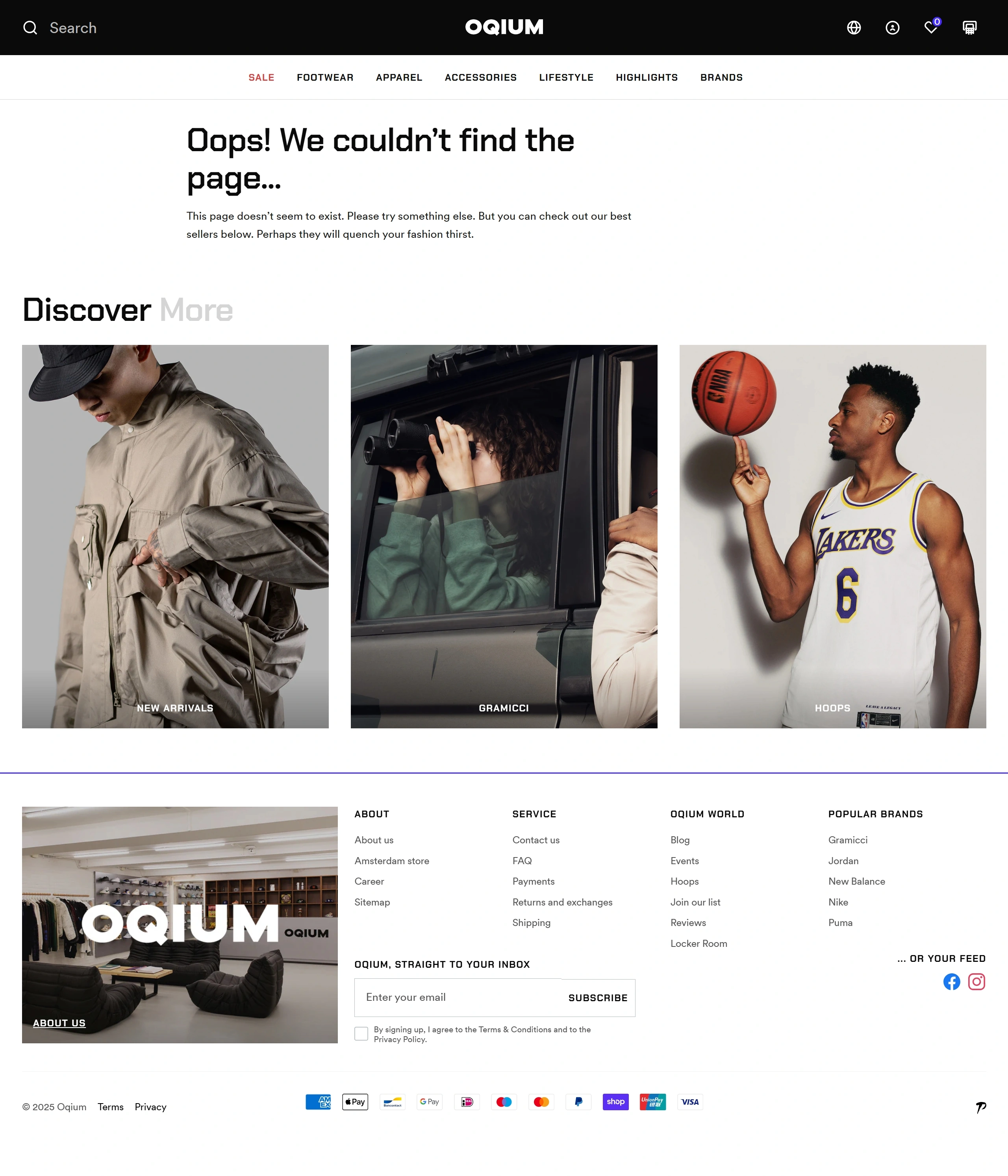This screenshot has width=1008, height=1176.
Task: Open the BRANDS menu item
Action: click(721, 77)
